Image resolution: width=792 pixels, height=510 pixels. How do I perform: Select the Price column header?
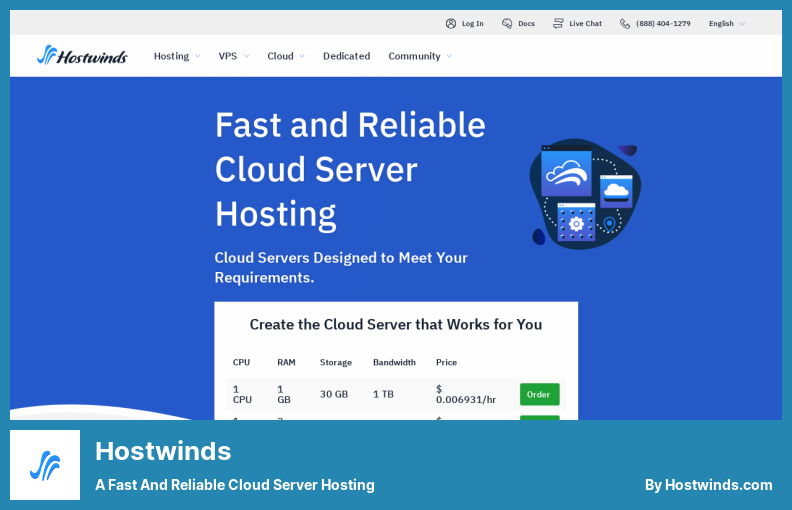coord(446,362)
